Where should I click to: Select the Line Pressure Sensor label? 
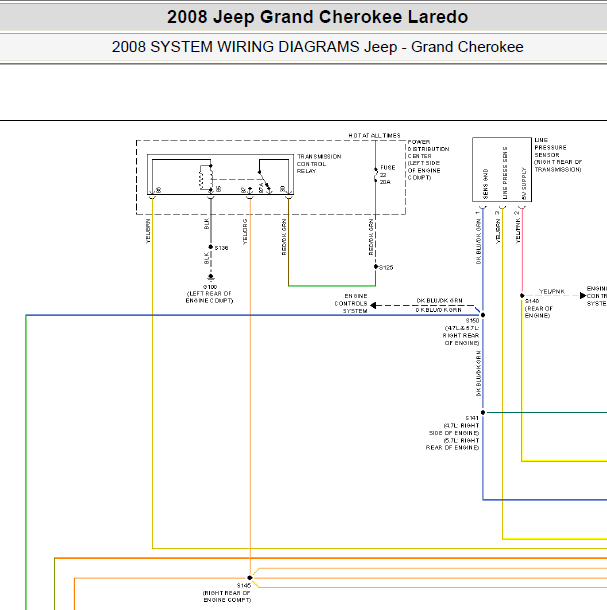click(x=557, y=155)
